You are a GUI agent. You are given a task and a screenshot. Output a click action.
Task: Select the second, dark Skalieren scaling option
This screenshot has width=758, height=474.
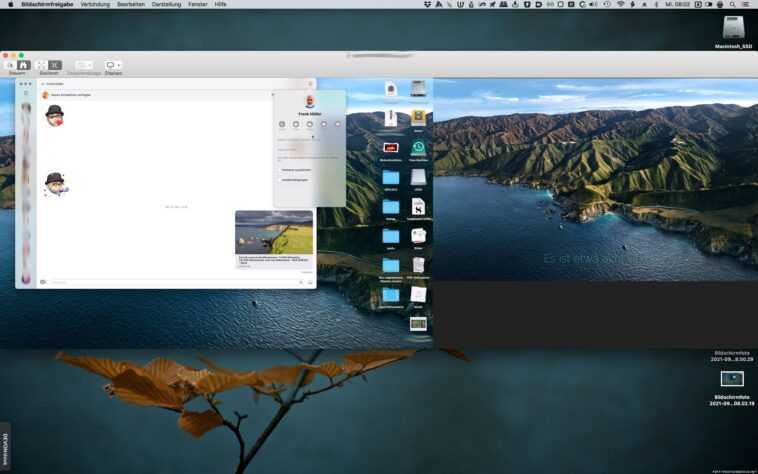[x=55, y=65]
